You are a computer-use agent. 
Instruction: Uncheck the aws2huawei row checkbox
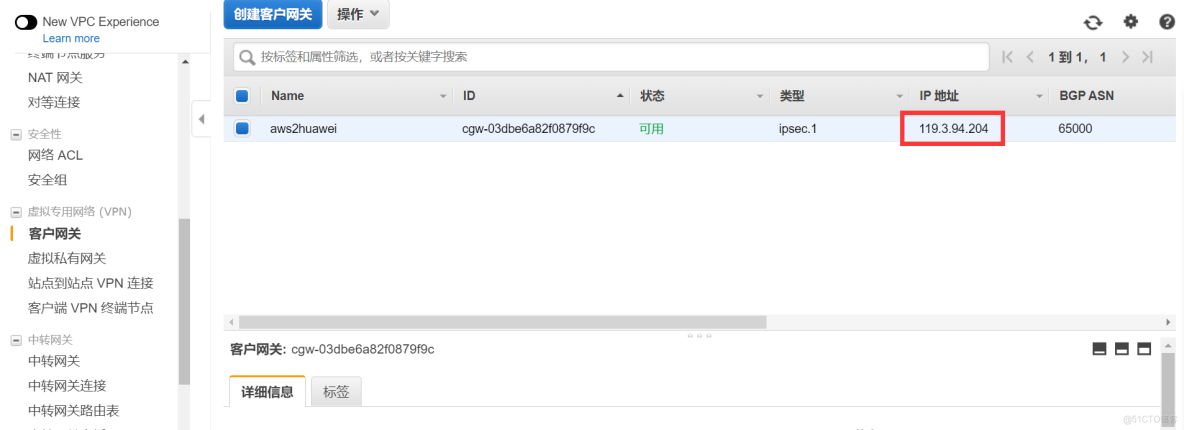(x=242, y=128)
